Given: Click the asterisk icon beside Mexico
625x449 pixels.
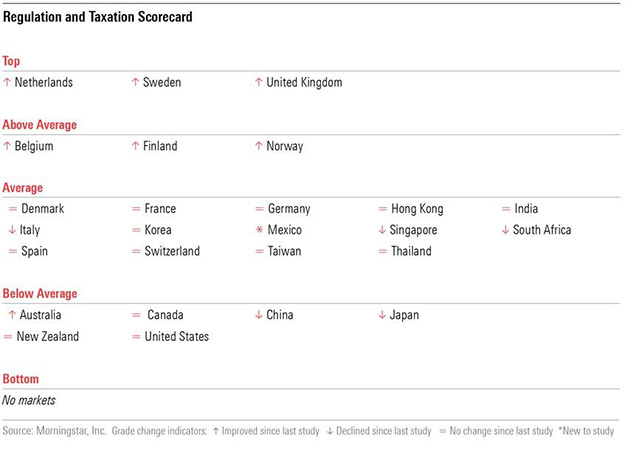Looking at the screenshot, I should [259, 230].
